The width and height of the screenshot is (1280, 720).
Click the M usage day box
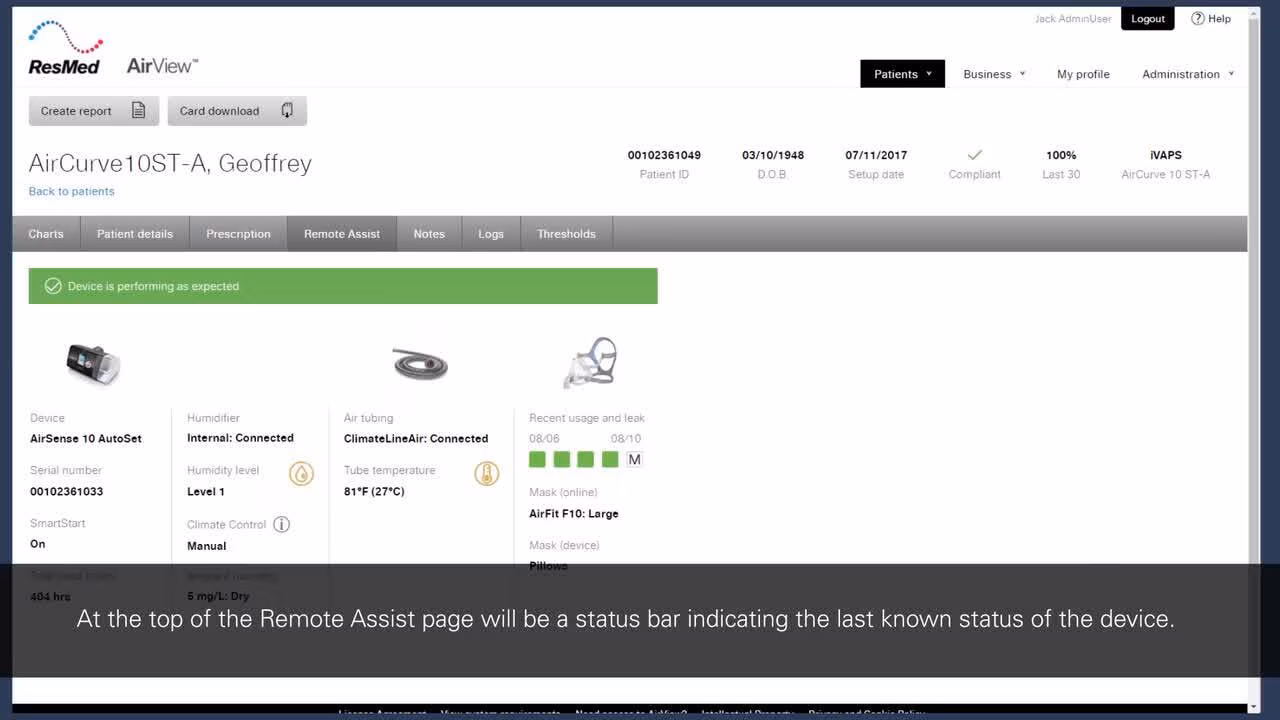634,459
